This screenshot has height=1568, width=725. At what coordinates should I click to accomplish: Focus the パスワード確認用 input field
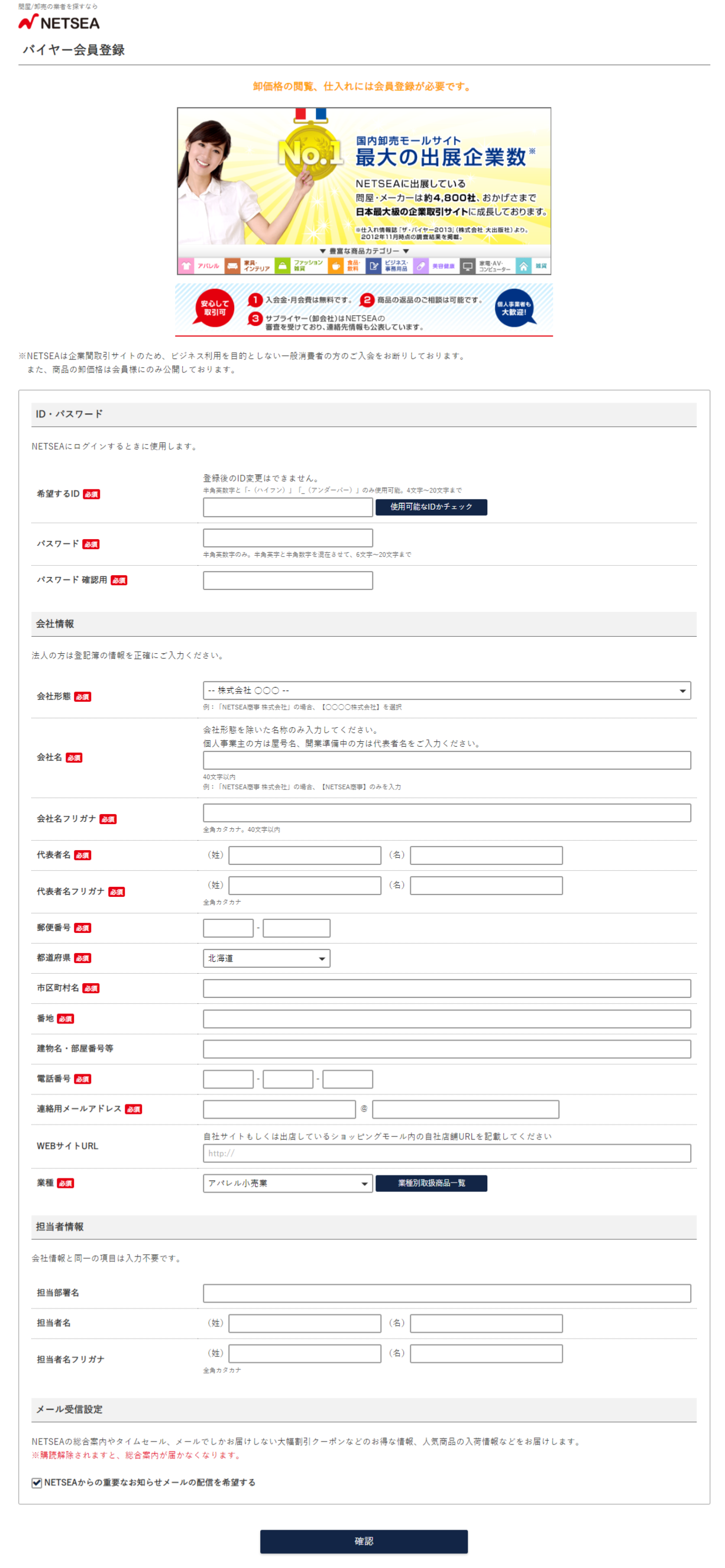(287, 581)
